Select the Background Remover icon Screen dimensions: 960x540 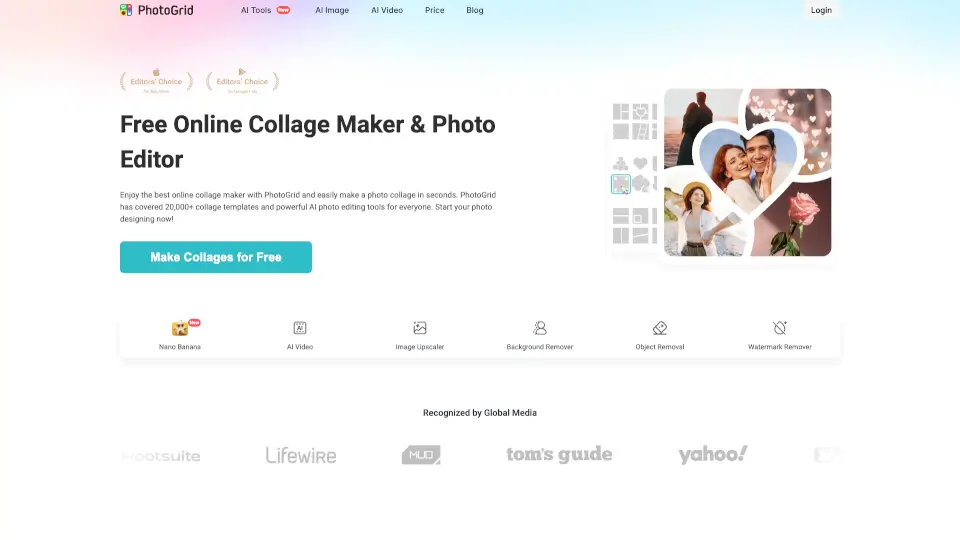pyautogui.click(x=539, y=328)
